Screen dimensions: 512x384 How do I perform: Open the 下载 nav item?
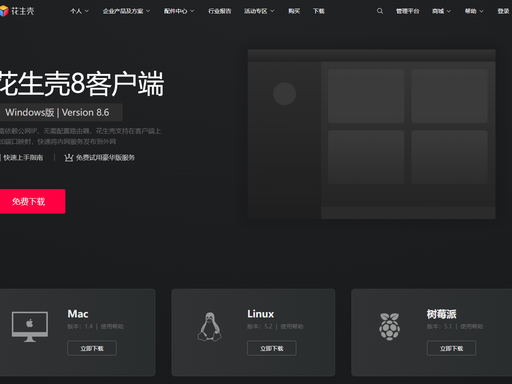coord(319,11)
